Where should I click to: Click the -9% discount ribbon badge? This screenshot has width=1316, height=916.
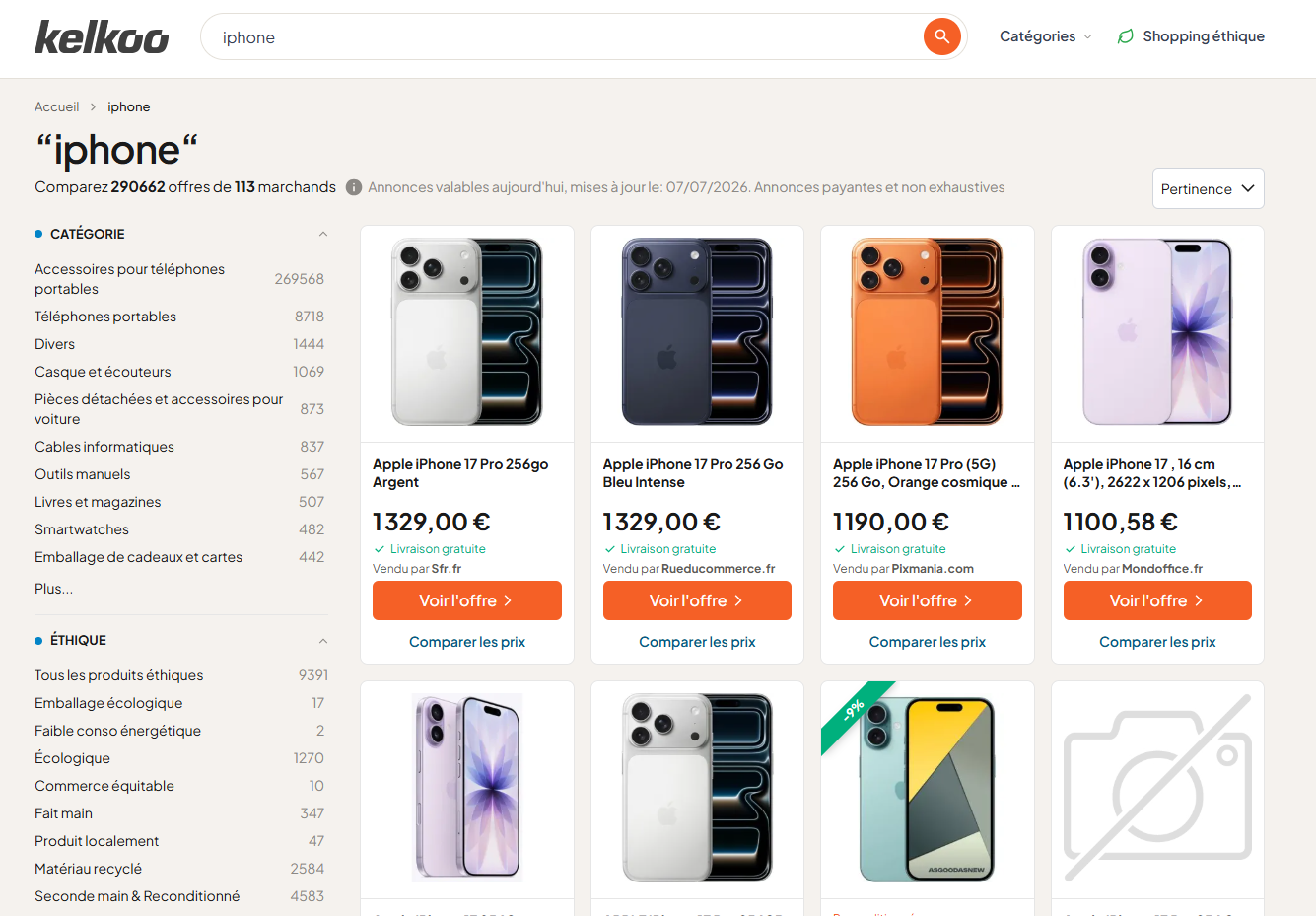pyautogui.click(x=854, y=709)
